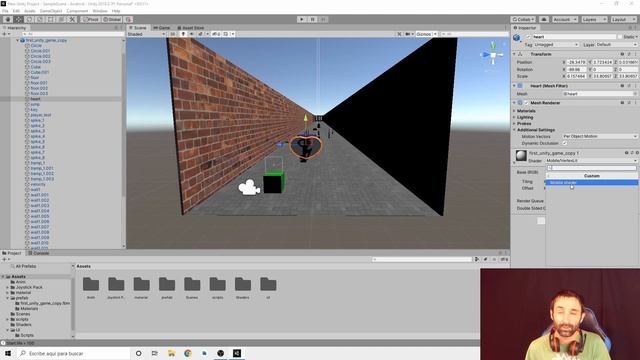This screenshot has width=640, height=360.
Task: Open the mesh object picker circle
Action: click(x=635, y=94)
